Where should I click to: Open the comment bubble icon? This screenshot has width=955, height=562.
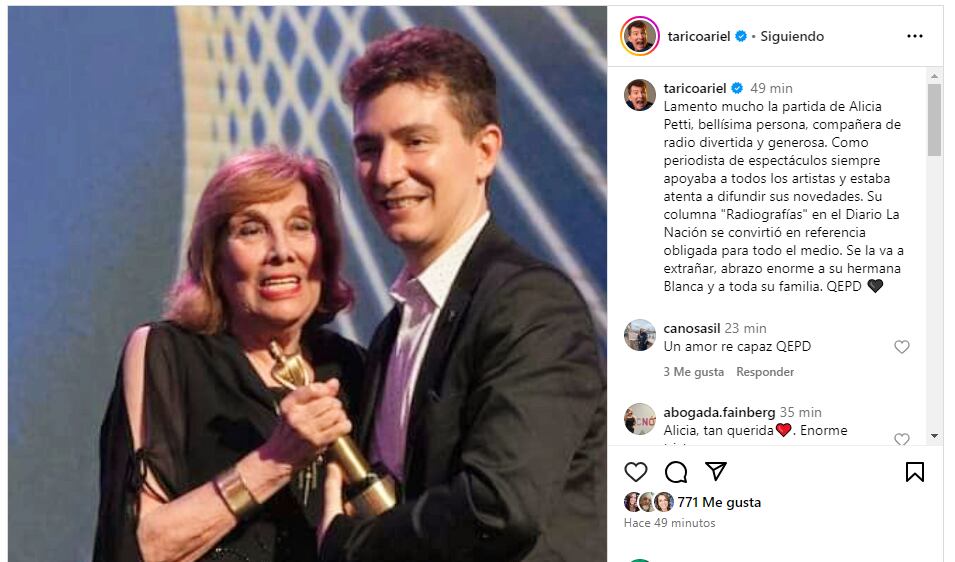pos(676,472)
